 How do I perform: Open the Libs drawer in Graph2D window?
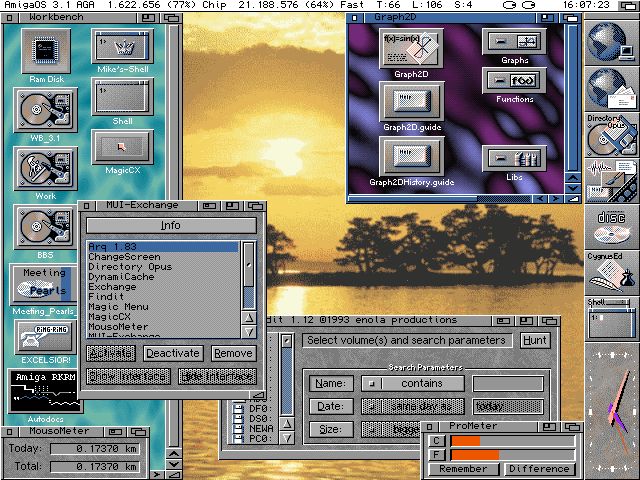pos(515,158)
